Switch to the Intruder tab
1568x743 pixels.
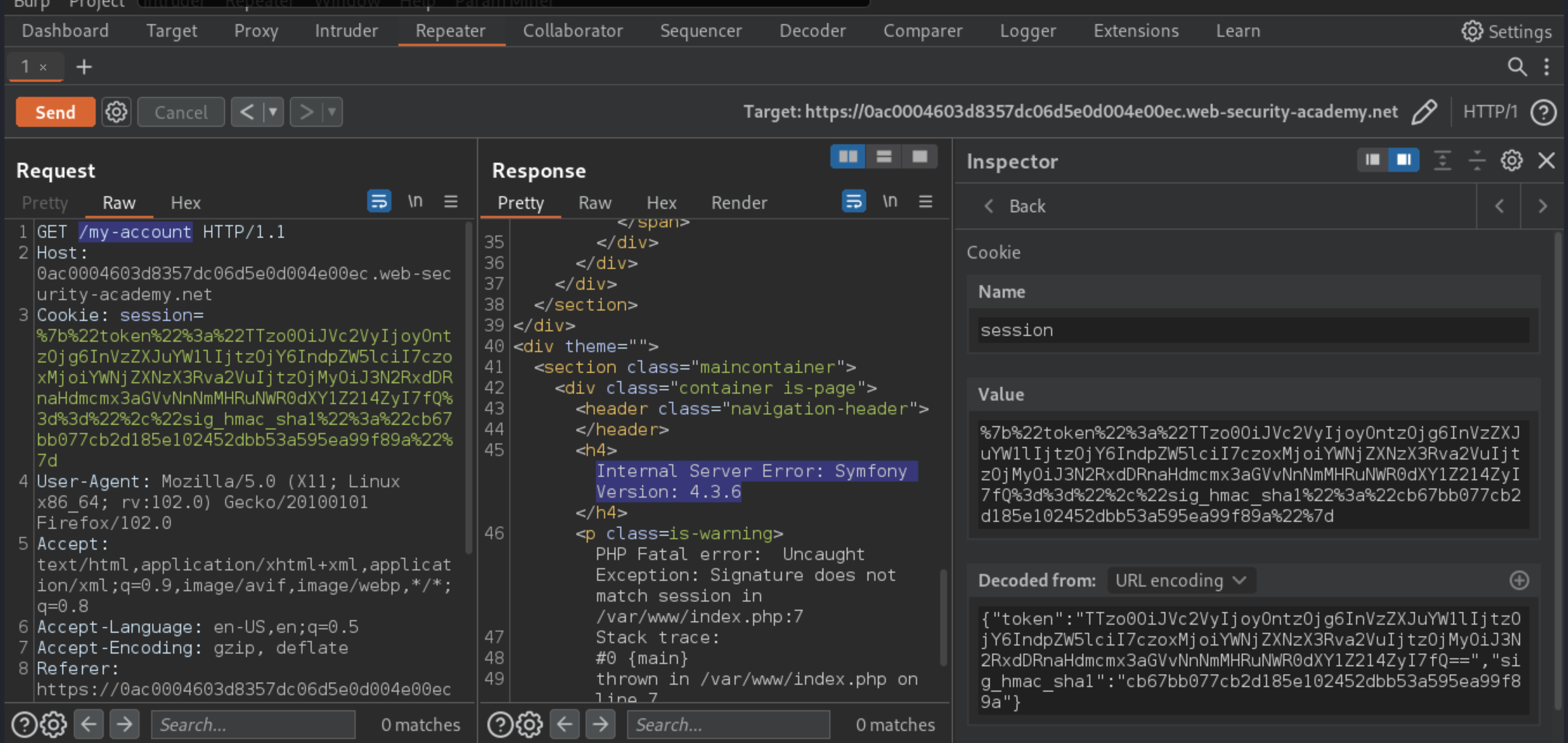(x=344, y=30)
